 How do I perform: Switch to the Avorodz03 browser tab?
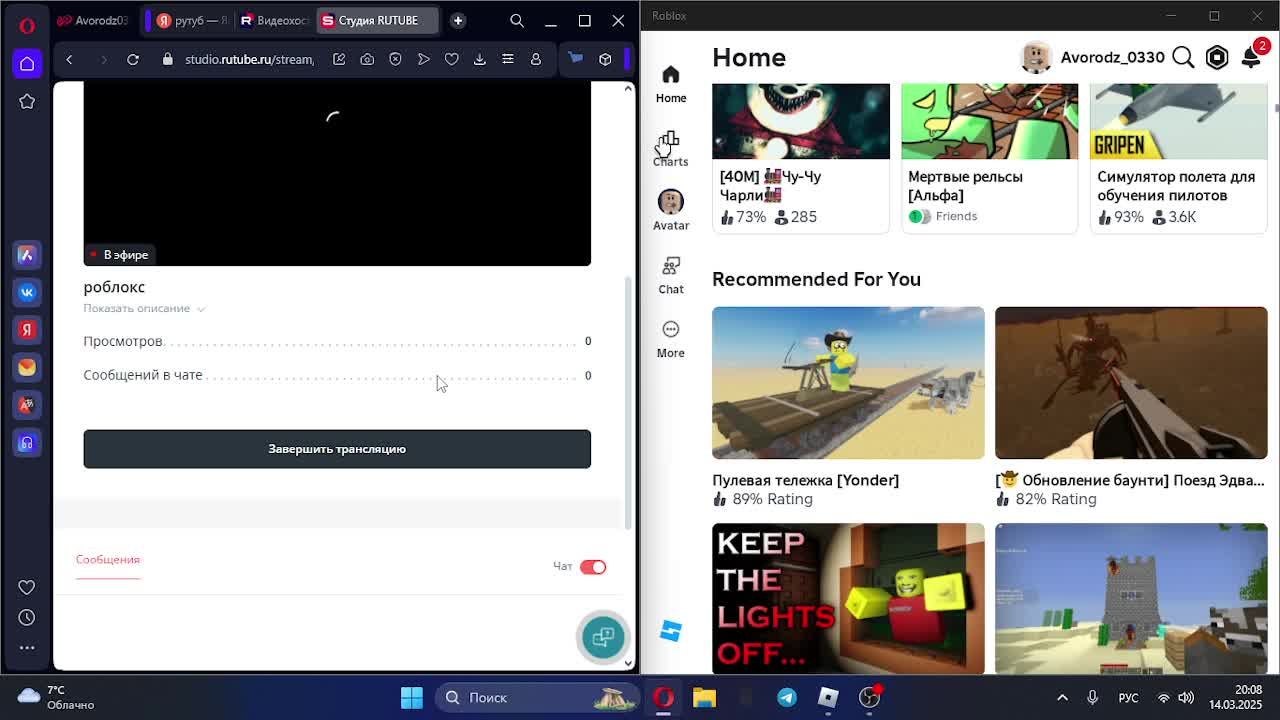92,20
